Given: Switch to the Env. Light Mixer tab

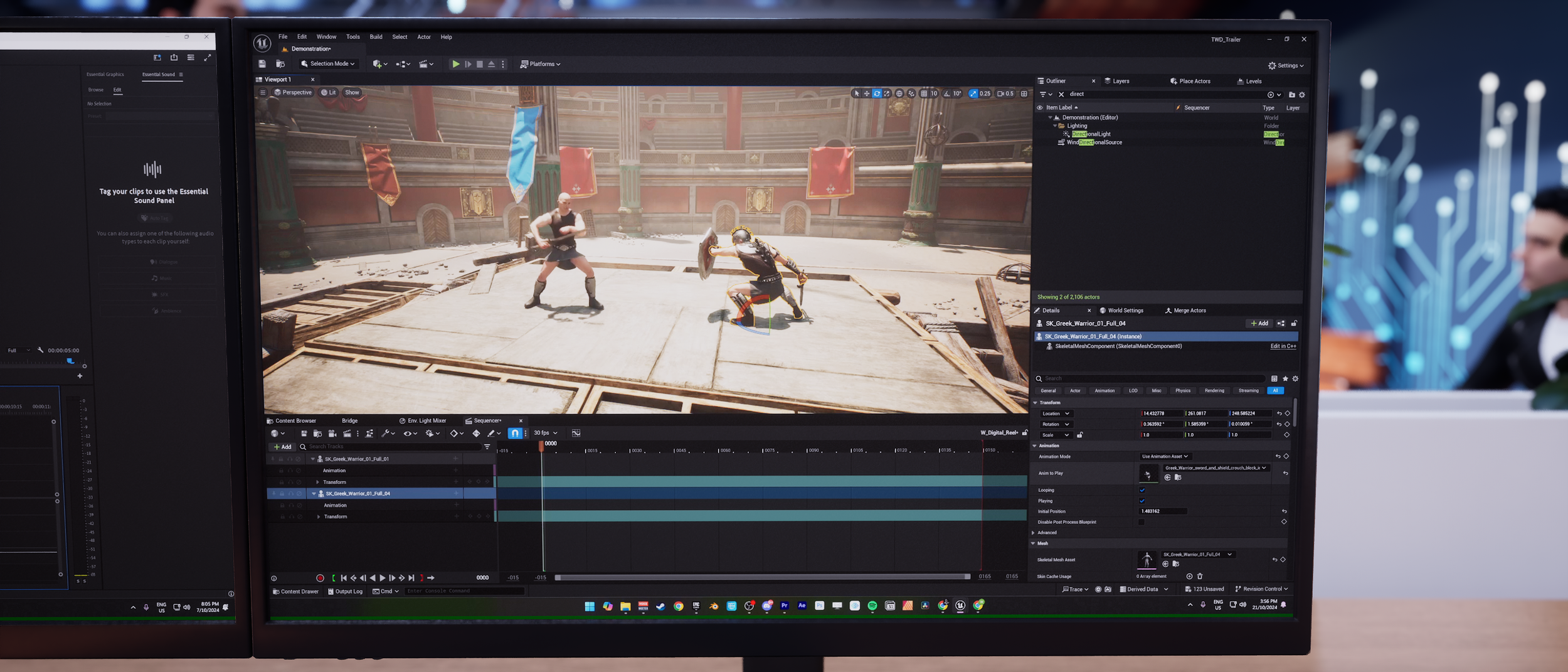Looking at the screenshot, I should 423,421.
